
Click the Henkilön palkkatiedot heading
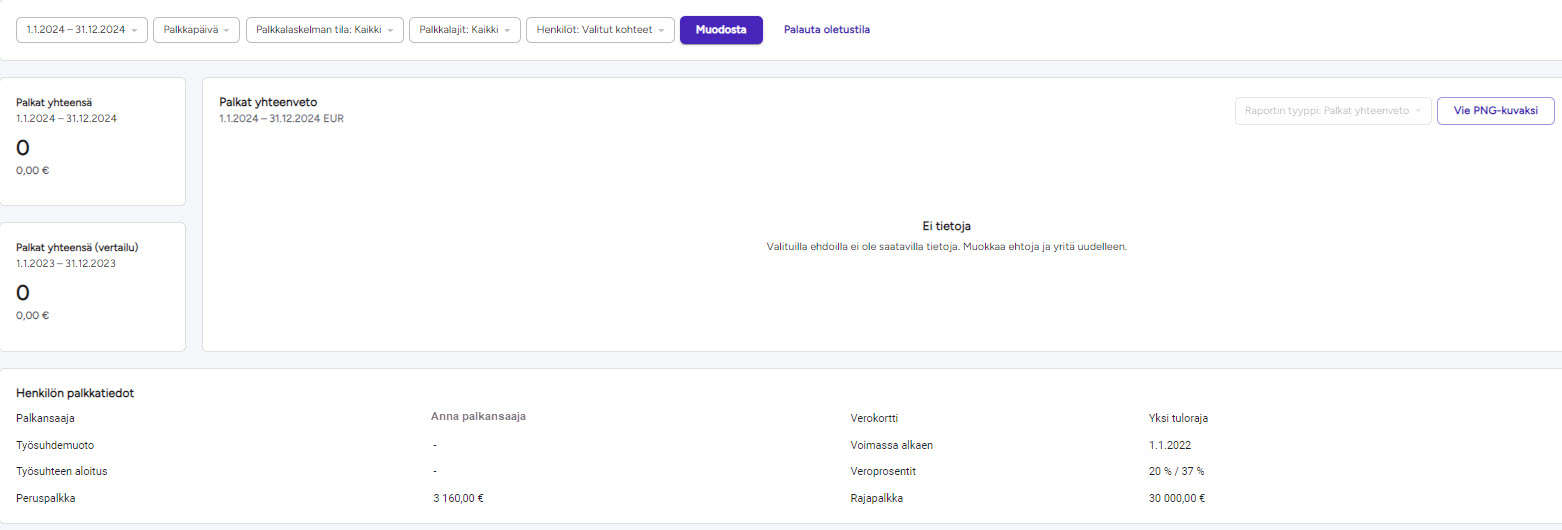click(75, 393)
